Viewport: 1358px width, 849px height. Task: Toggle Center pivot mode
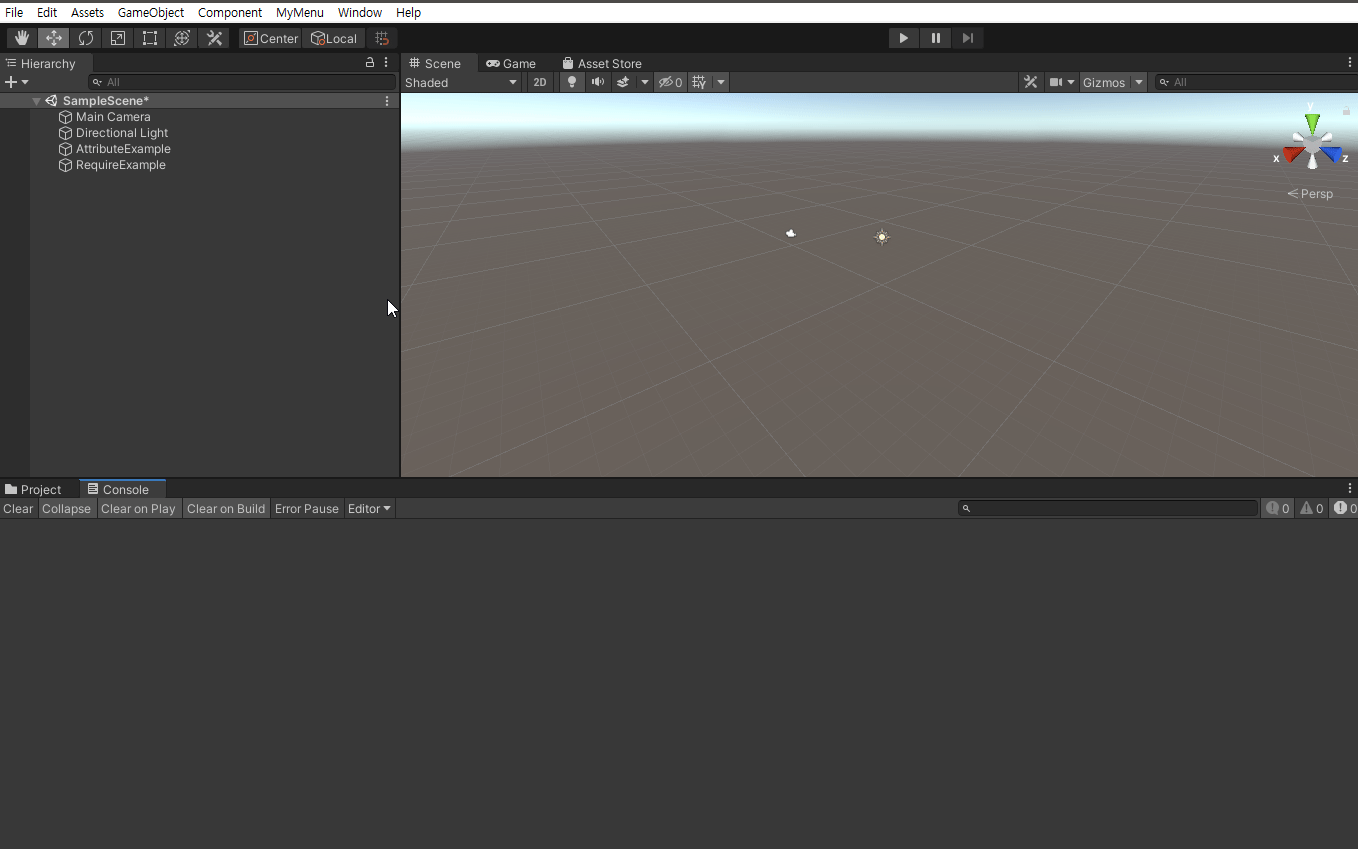coord(271,38)
